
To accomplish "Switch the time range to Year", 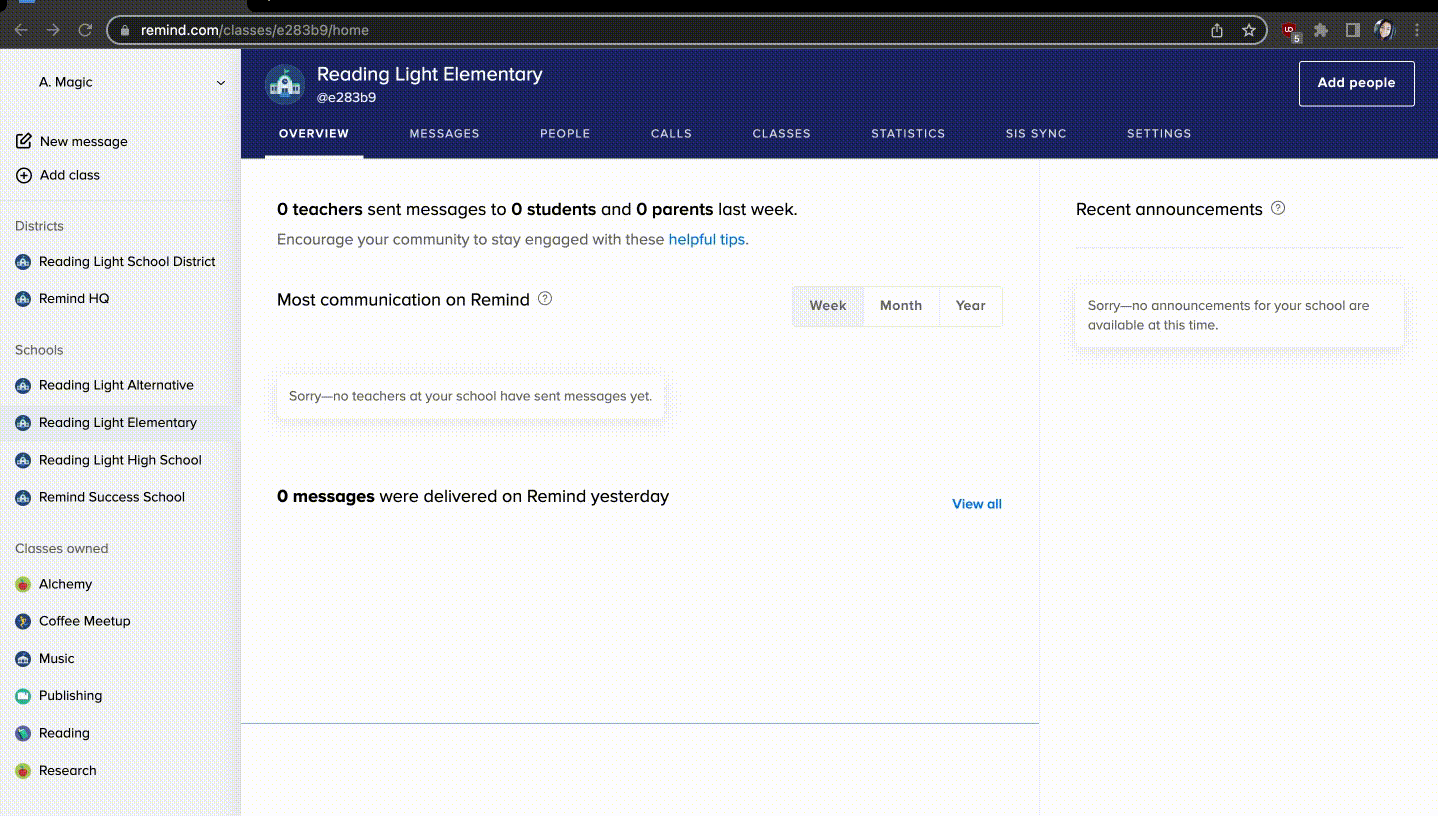I will coord(970,306).
